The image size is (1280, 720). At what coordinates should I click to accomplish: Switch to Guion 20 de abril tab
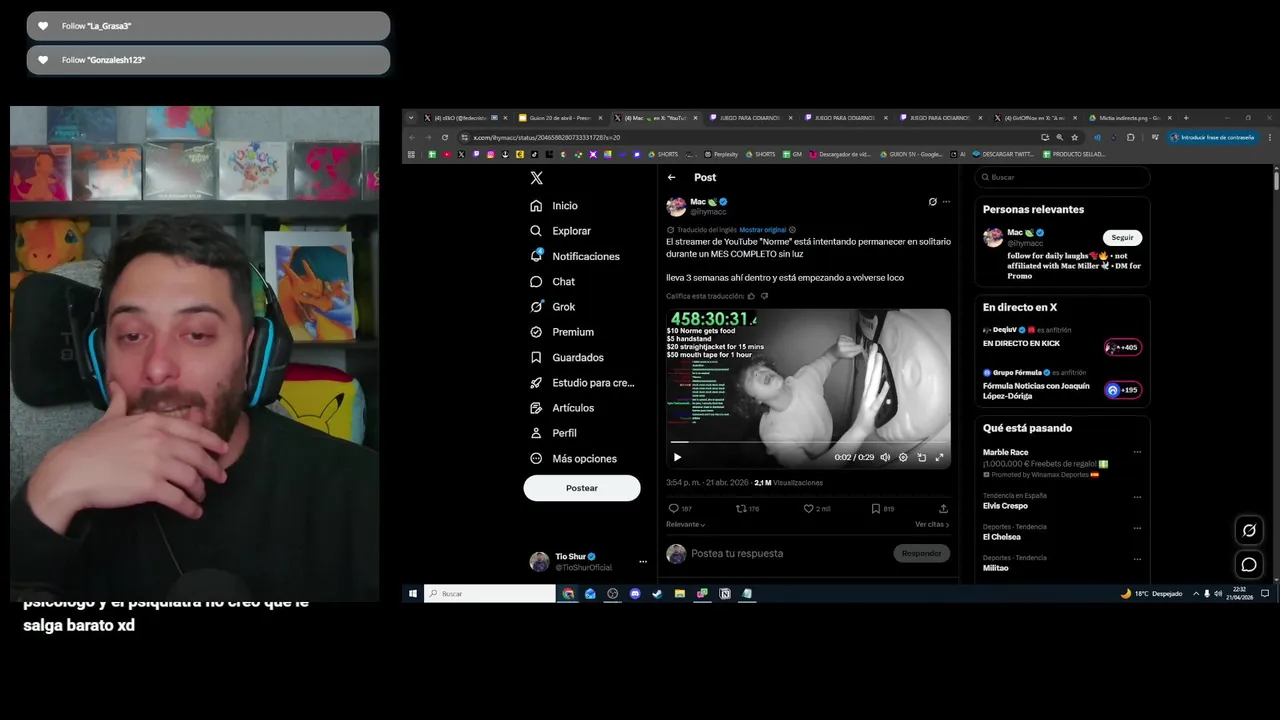[560, 118]
